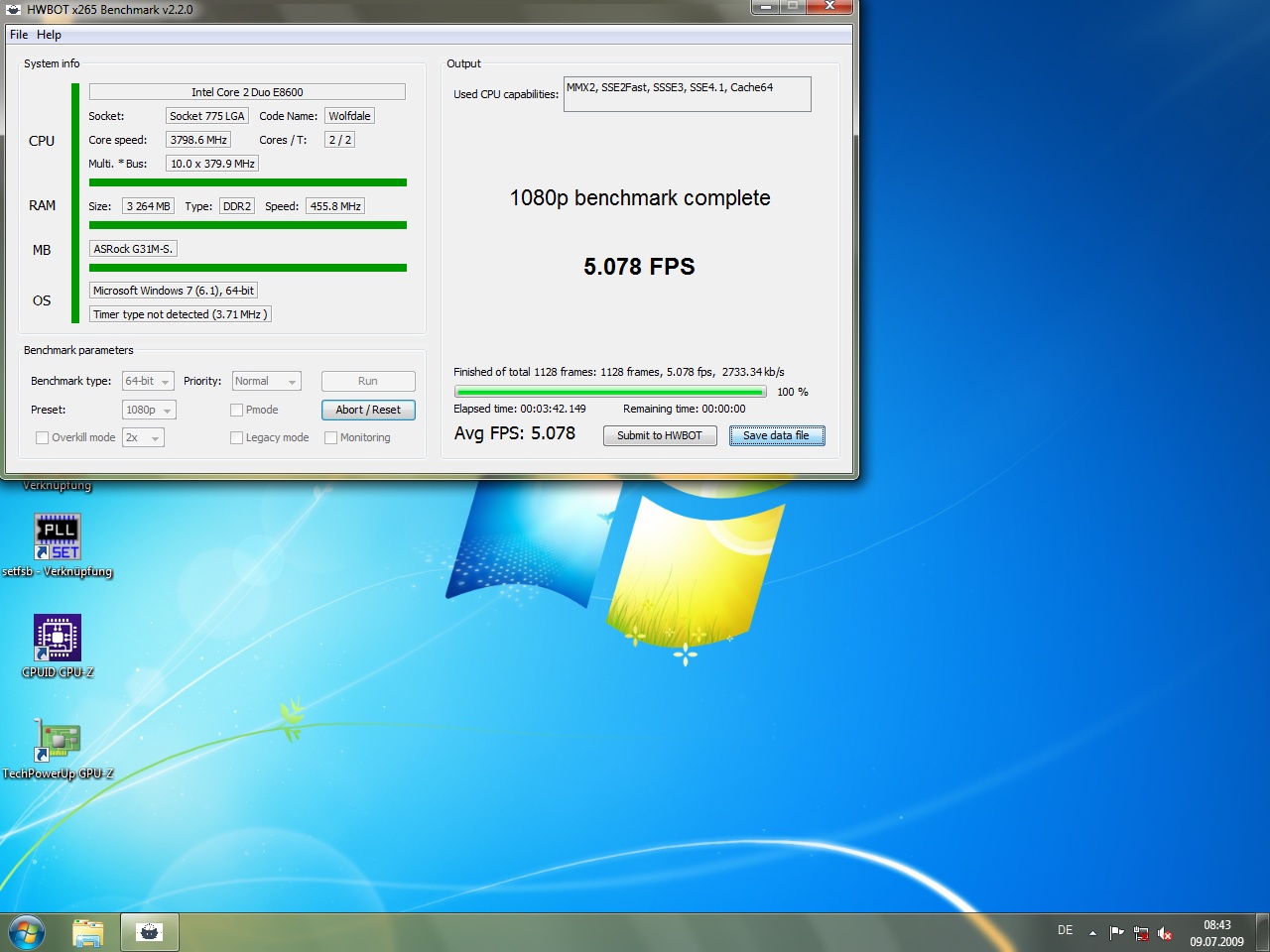Click the Used CPU capabilities text box

pos(688,94)
